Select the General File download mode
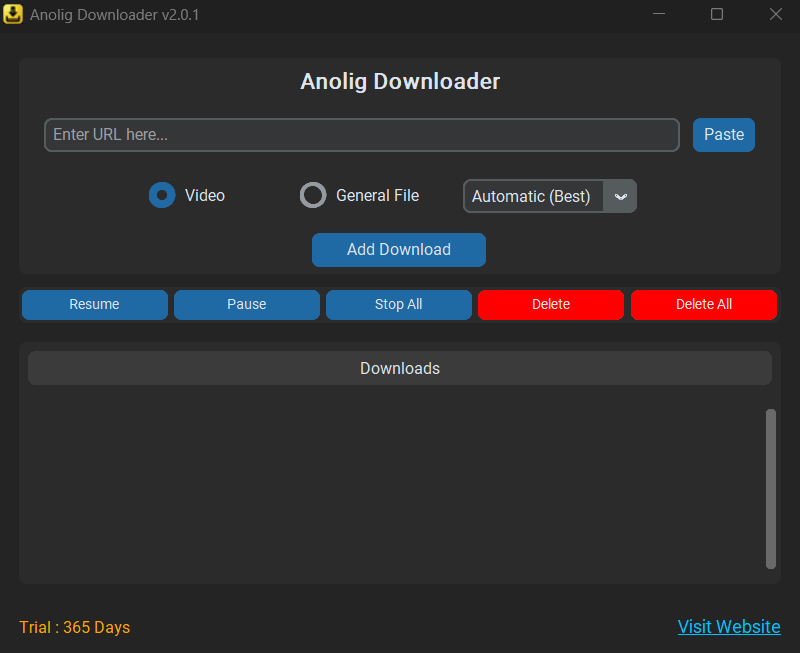Image resolution: width=800 pixels, height=653 pixels. (313, 195)
